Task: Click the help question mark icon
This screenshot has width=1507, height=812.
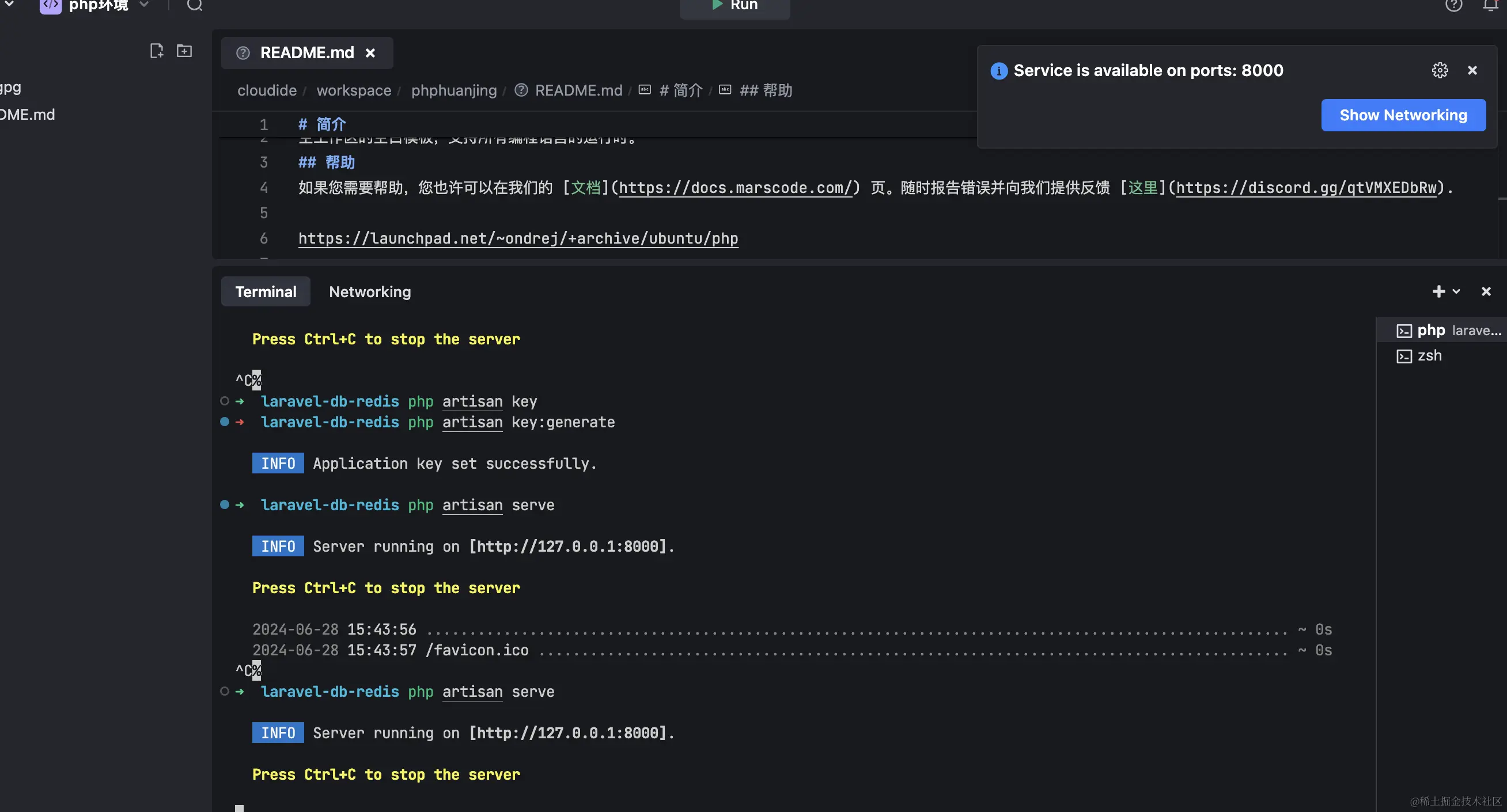Action: 1453,6
